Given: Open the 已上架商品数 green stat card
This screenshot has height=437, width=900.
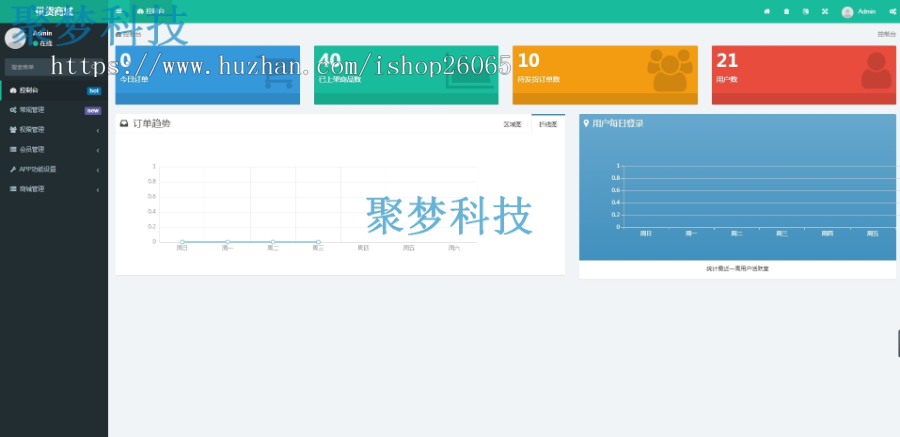Looking at the screenshot, I should tap(406, 75).
